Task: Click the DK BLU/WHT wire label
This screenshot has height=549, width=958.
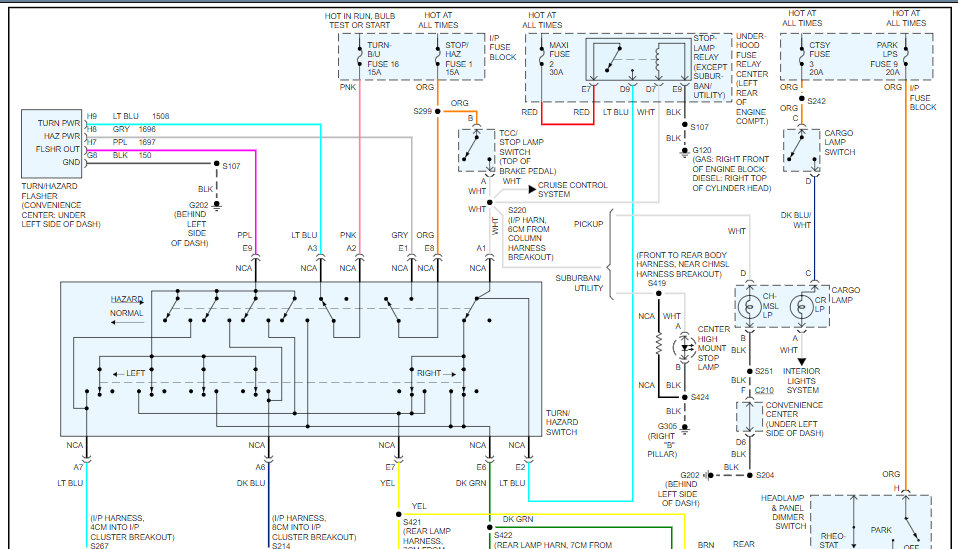Action: point(796,220)
